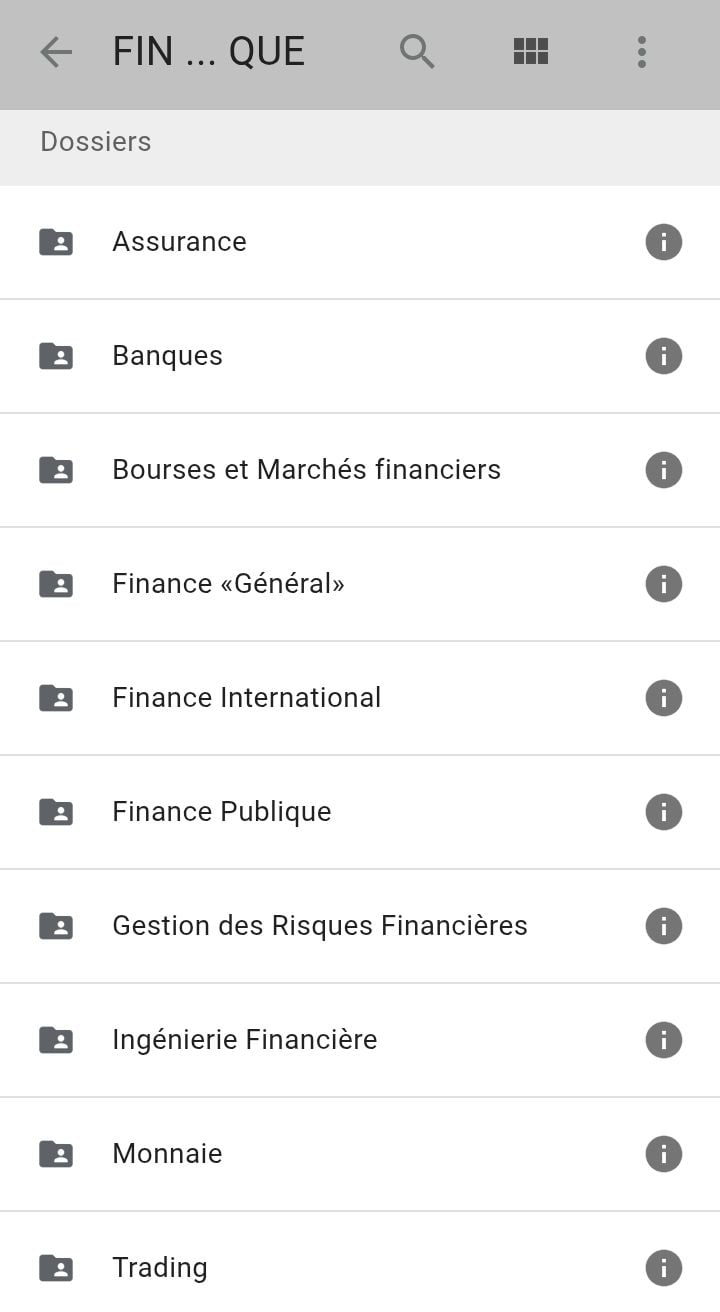Click the Trading folder icon

56,1268
